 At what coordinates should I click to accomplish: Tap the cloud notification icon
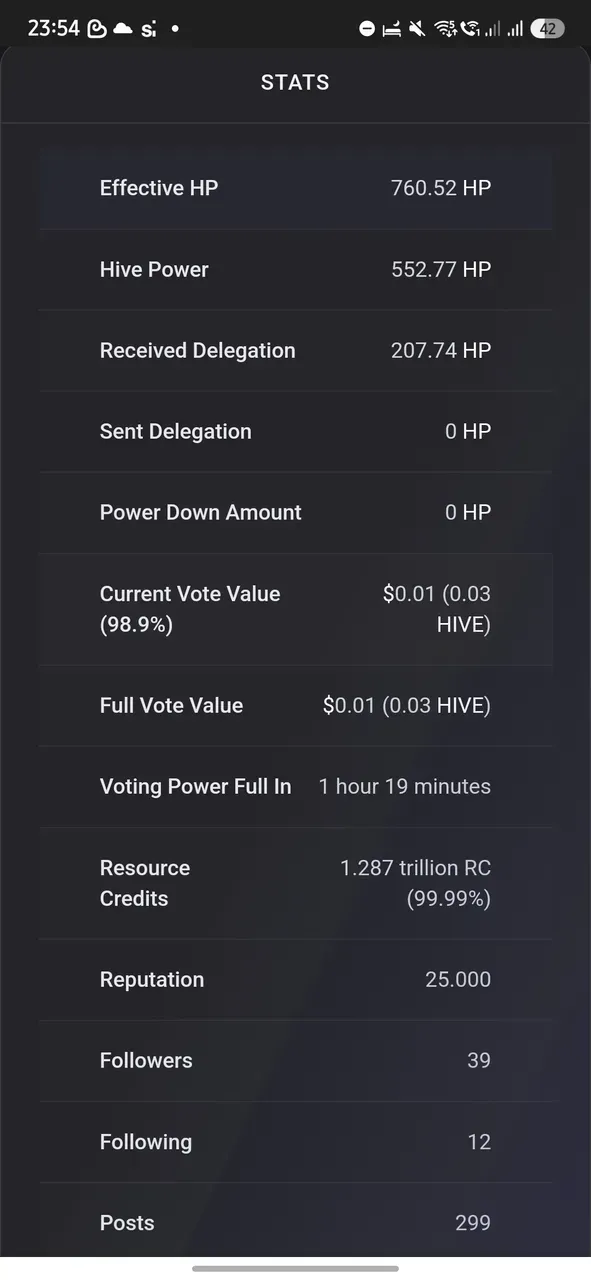pos(123,29)
